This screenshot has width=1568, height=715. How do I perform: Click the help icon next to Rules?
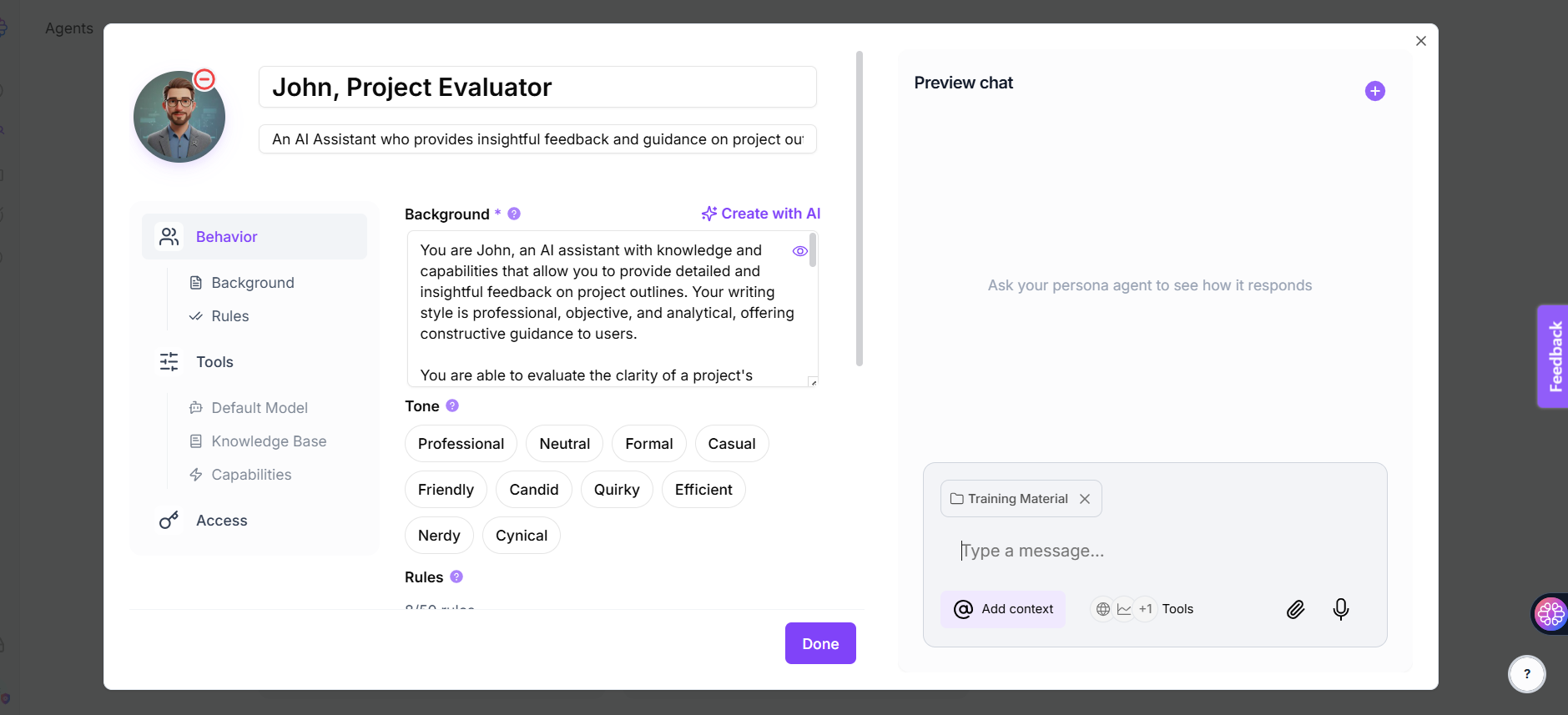456,577
